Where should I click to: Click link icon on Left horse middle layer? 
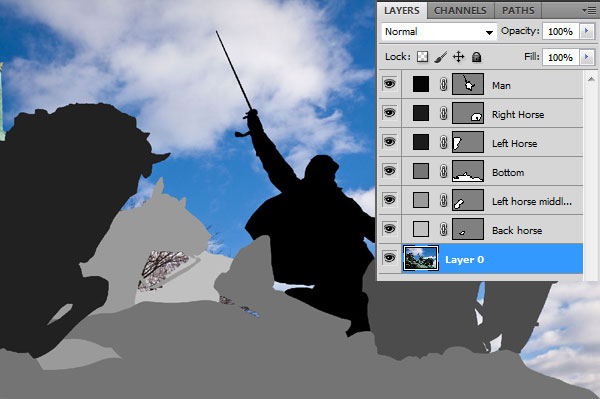coord(443,200)
